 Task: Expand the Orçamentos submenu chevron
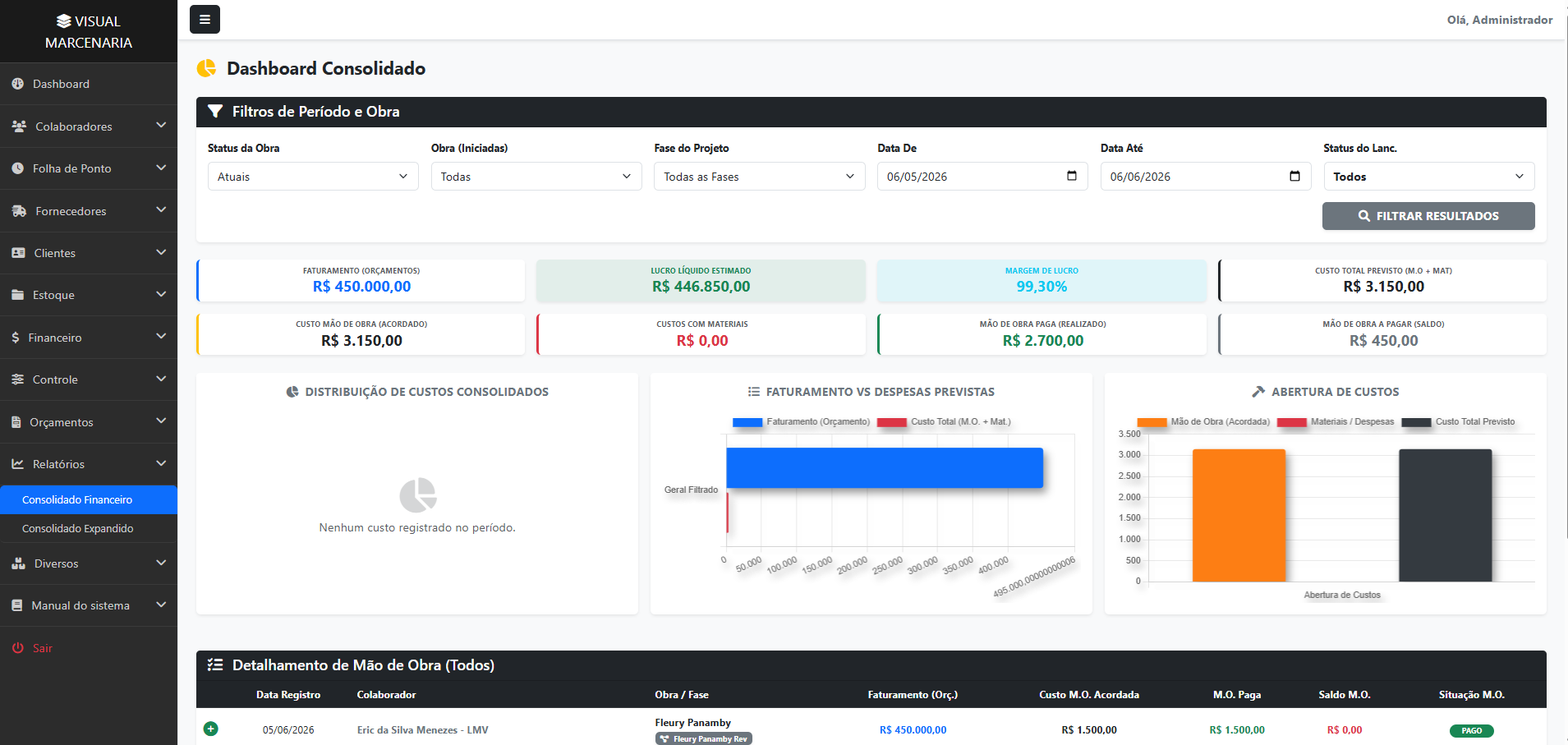(x=161, y=421)
